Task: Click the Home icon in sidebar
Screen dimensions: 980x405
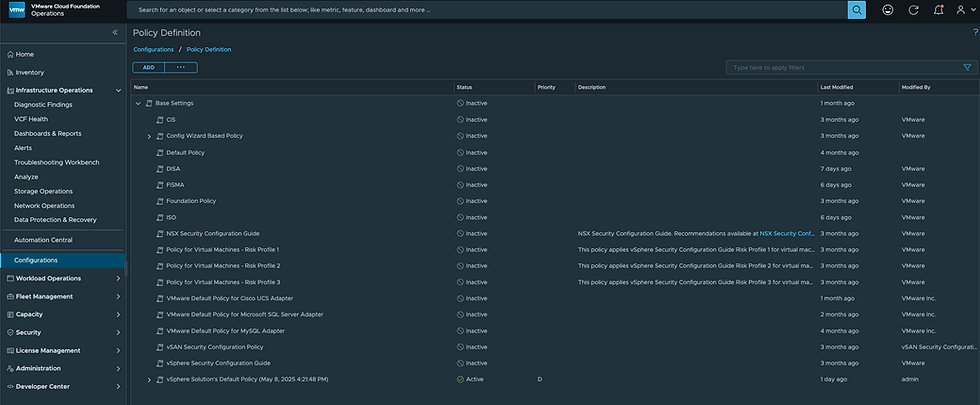Action: click(x=10, y=54)
